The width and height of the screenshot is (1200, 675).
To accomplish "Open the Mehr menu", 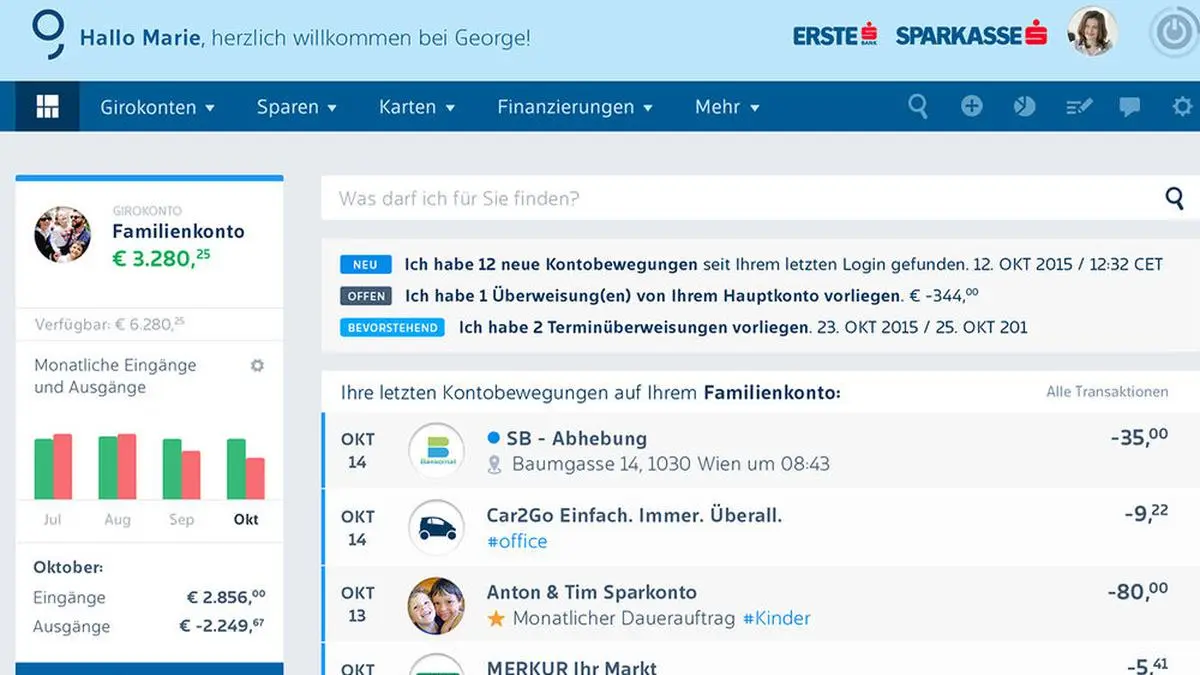I will pyautogui.click(x=727, y=107).
